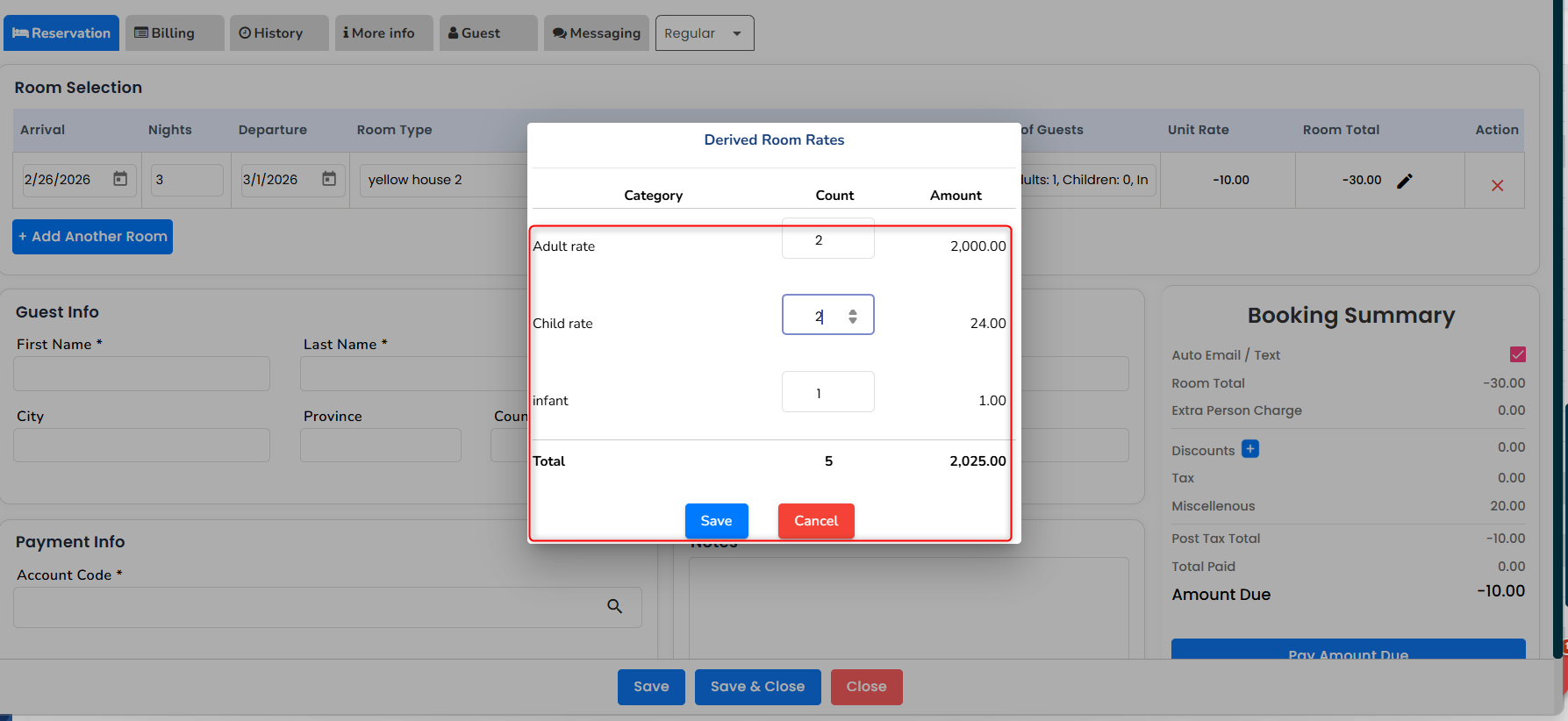Click the First Name input field
The image size is (1568, 721).
141,374
